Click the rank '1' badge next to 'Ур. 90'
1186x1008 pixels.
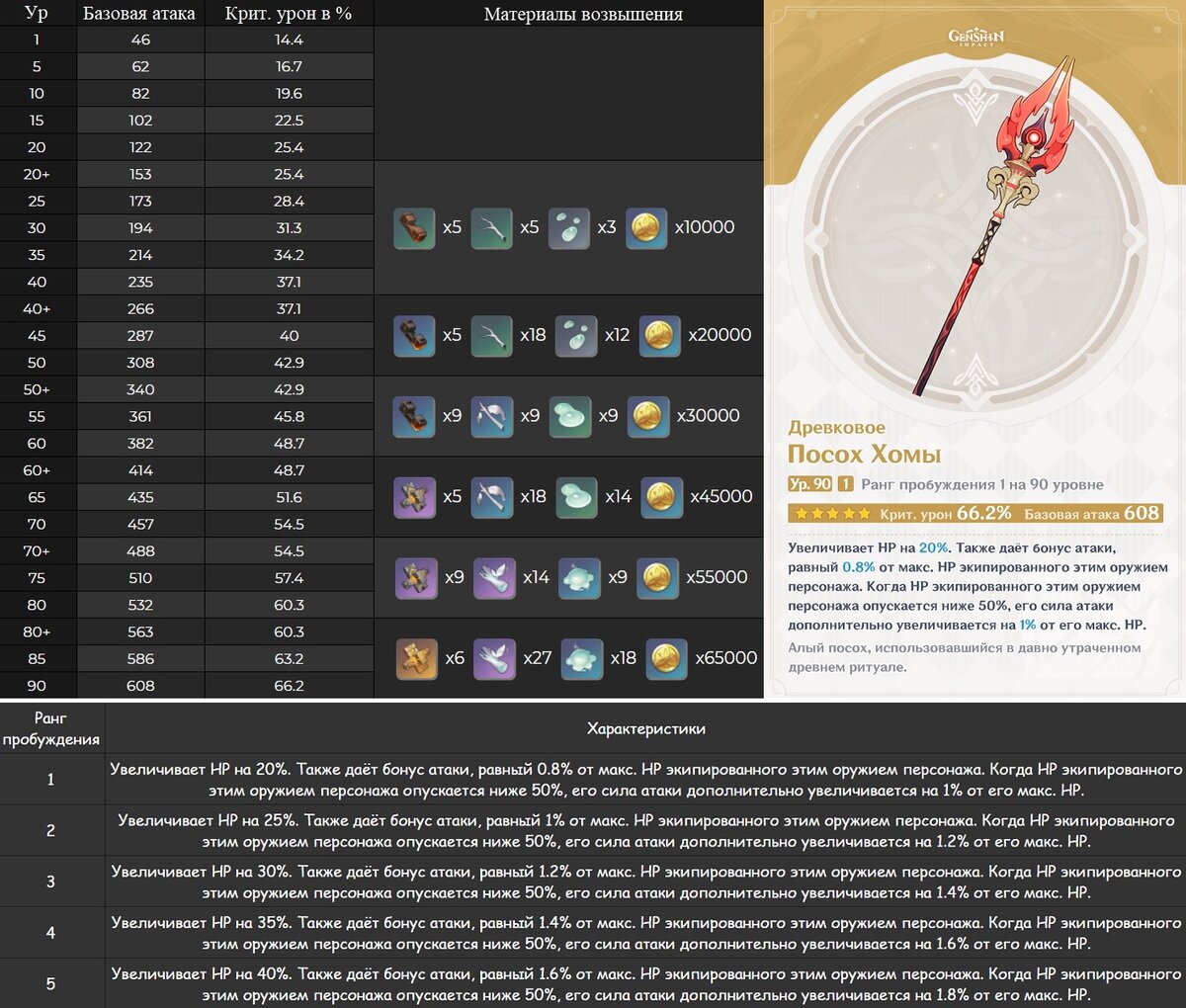(x=845, y=484)
